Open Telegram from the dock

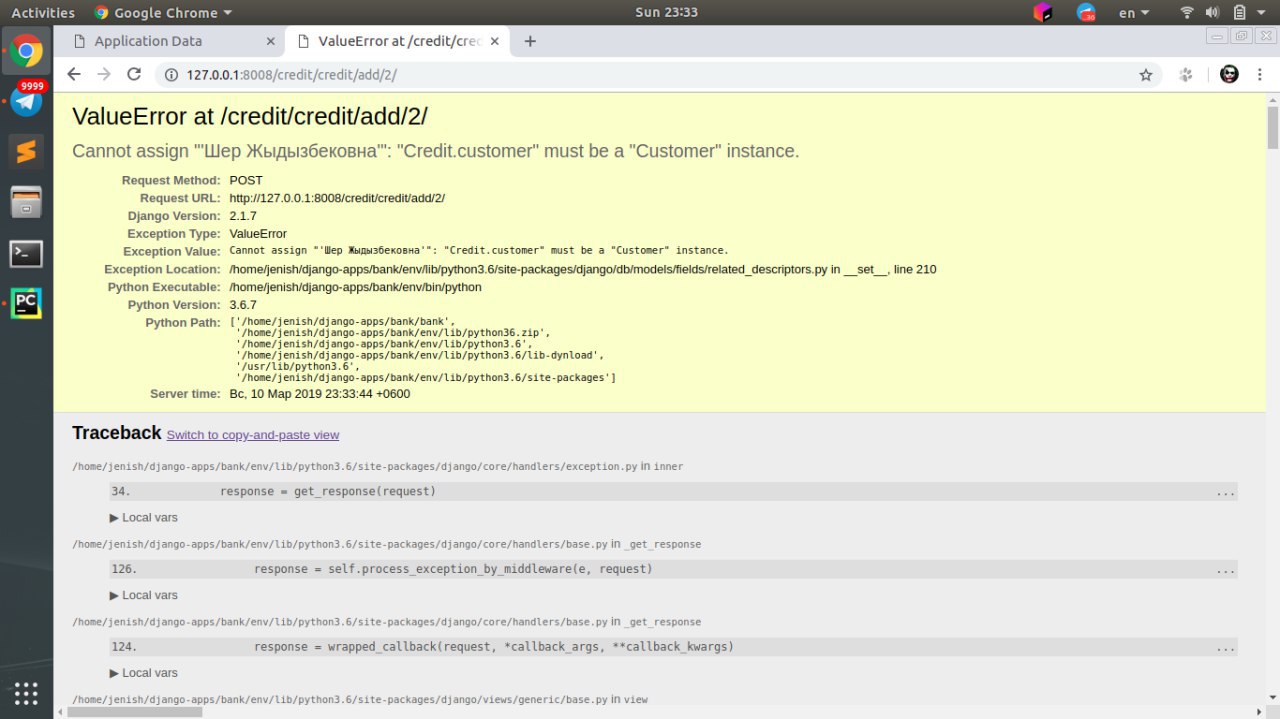coord(27,101)
